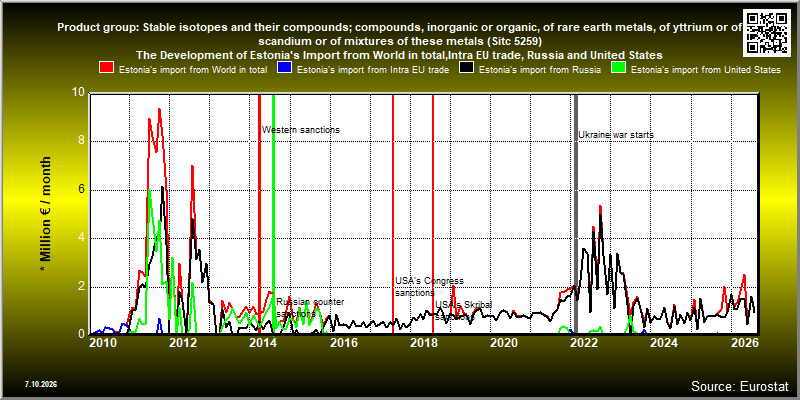Screen dimensions: 800x400
Task: Click the QR code in the corner
Action: (x=767, y=33)
